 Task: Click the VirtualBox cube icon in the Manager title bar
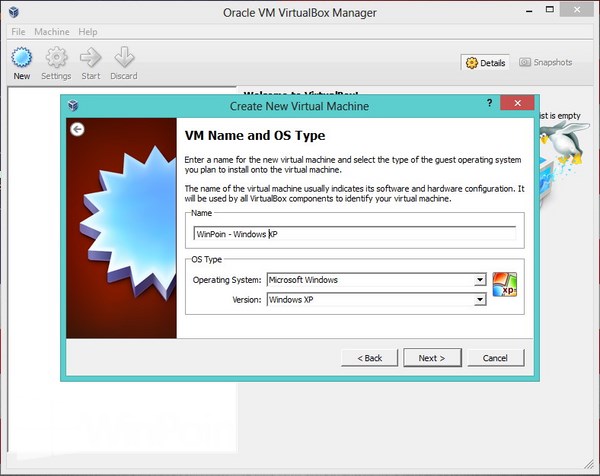(14, 12)
